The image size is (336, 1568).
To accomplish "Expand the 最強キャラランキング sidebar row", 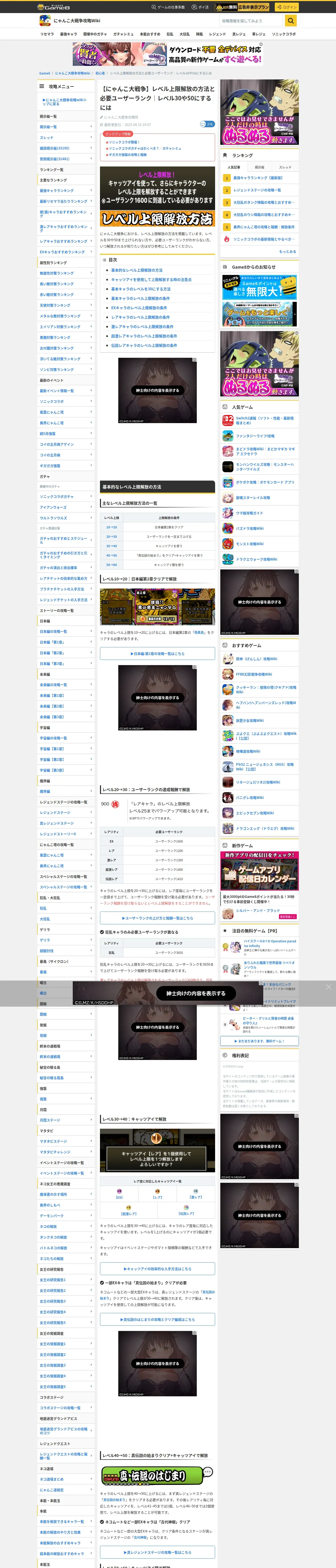I will click(x=66, y=191).
